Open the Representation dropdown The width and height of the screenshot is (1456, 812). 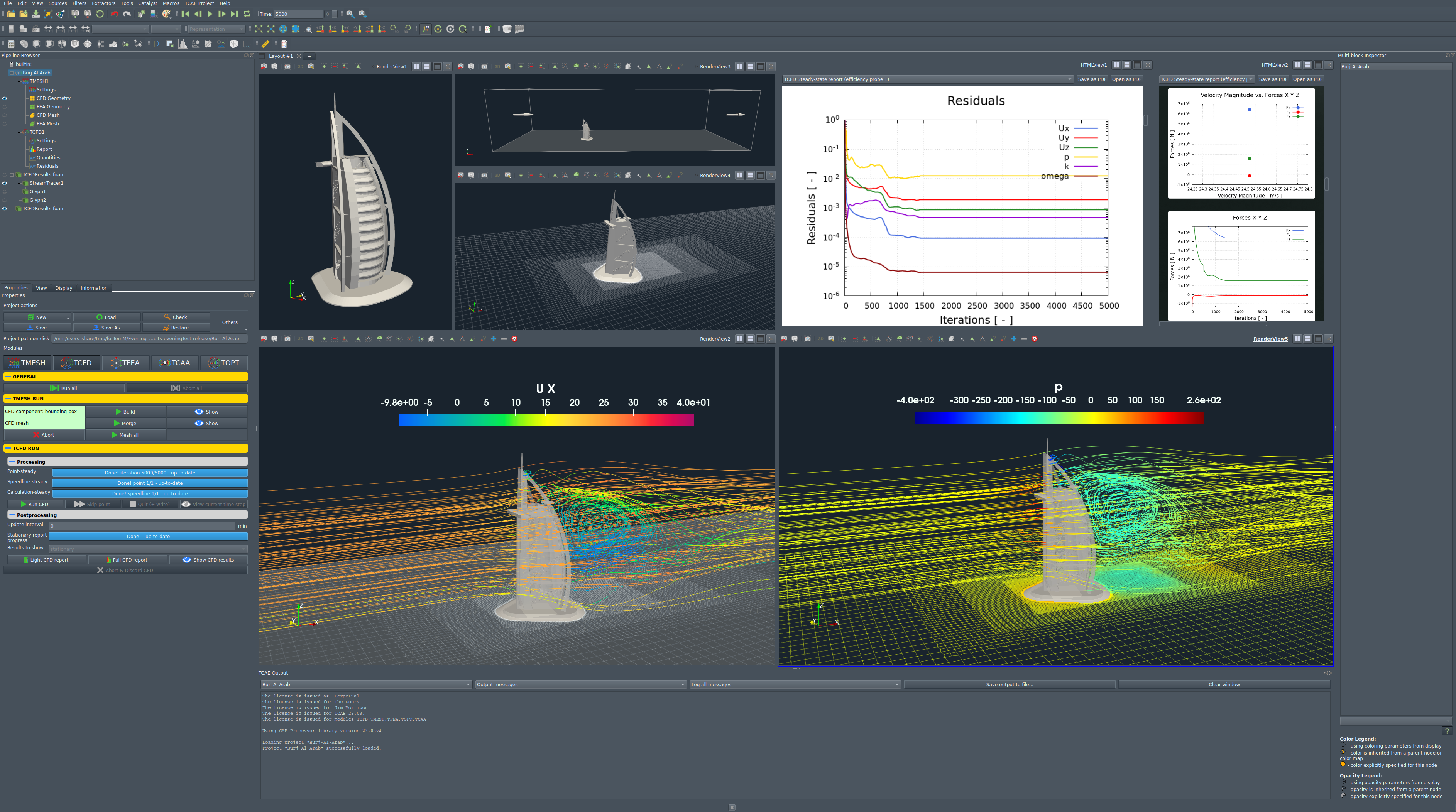pyautogui.click(x=216, y=29)
